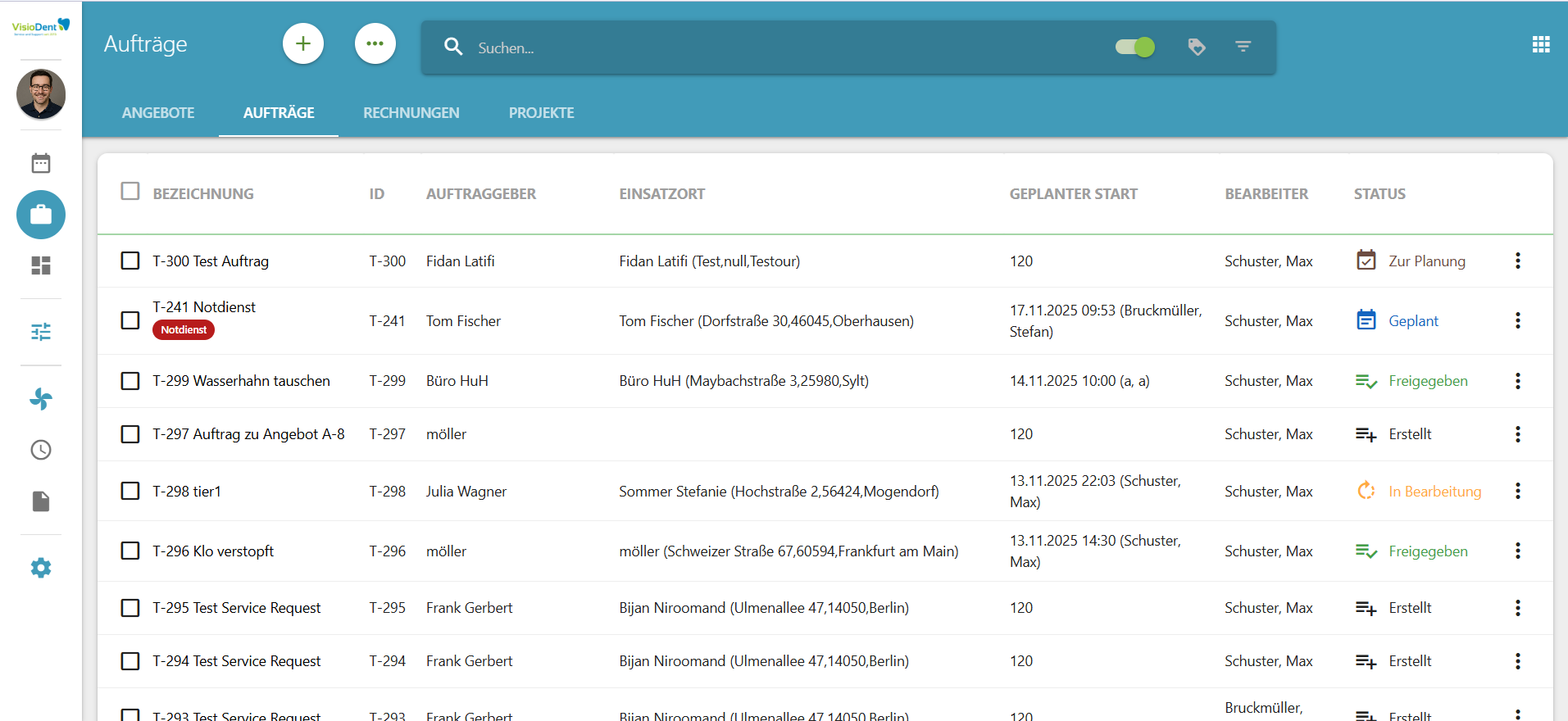Open the calendar icon in sidebar

point(41,163)
